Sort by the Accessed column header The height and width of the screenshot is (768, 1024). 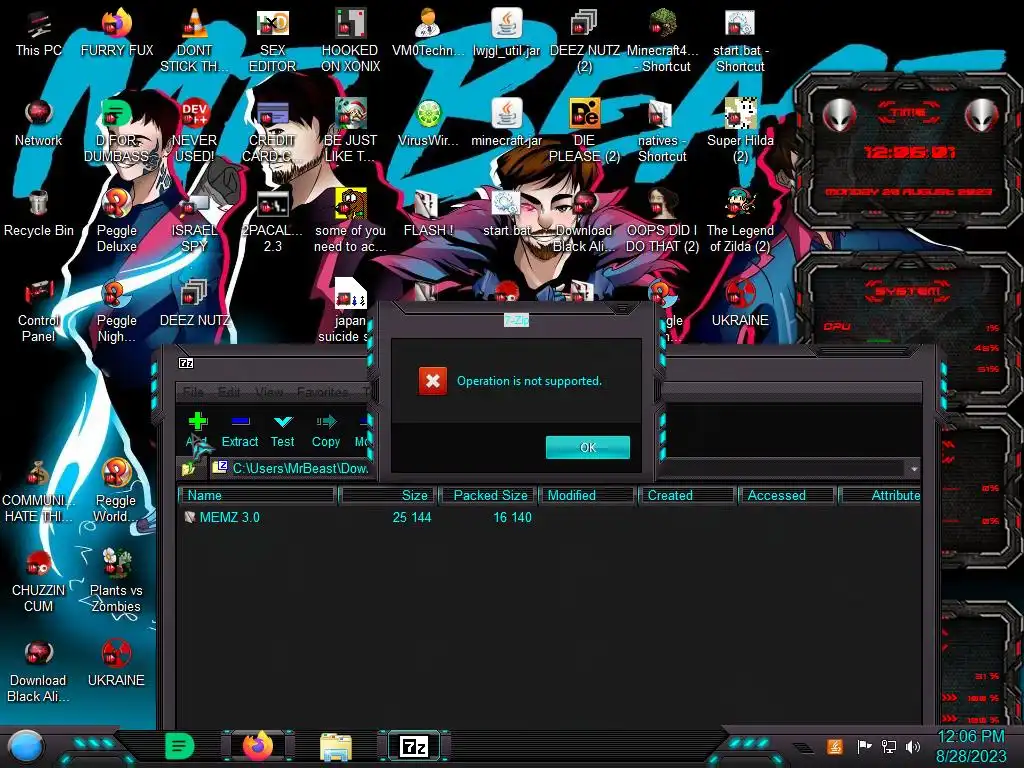click(787, 496)
